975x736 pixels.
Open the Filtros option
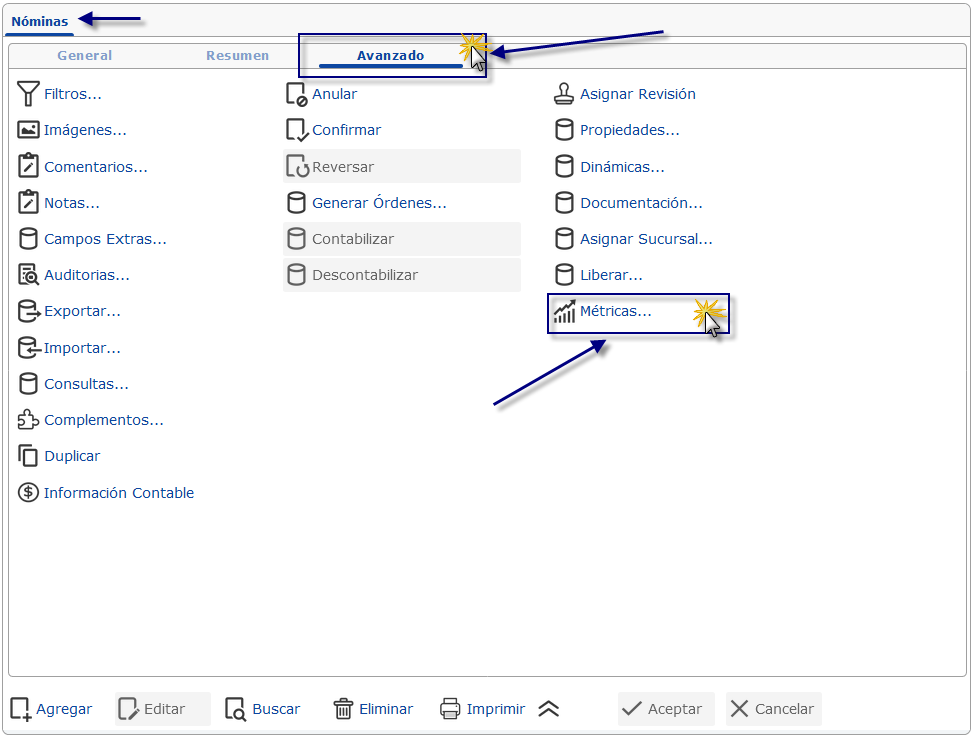pos(73,94)
